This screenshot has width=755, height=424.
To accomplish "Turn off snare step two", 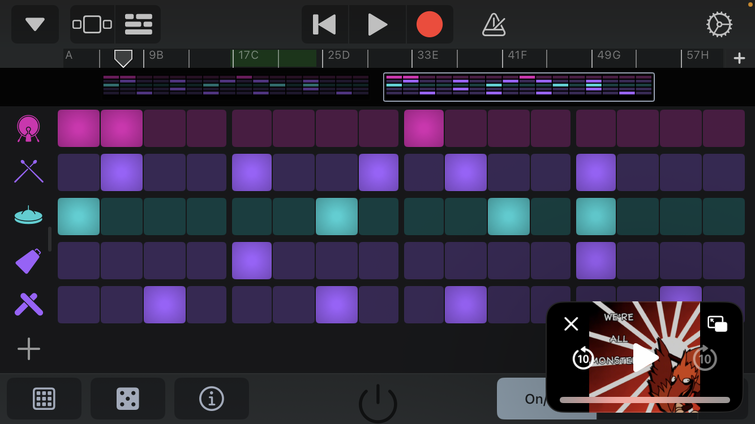I will (121, 172).
